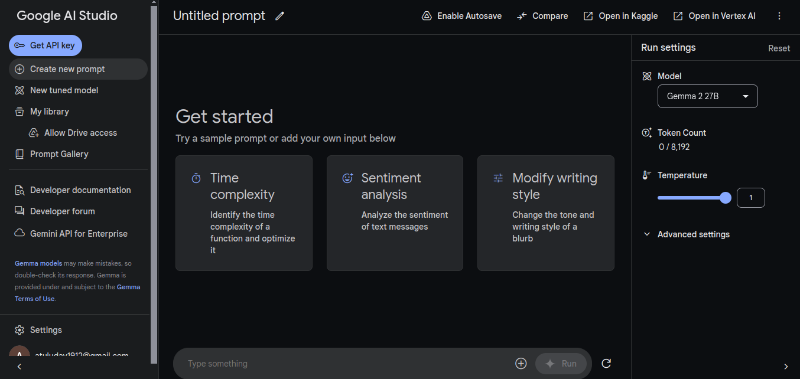Click the Temperature slider
Screen dimensions: 800x379
click(694, 198)
